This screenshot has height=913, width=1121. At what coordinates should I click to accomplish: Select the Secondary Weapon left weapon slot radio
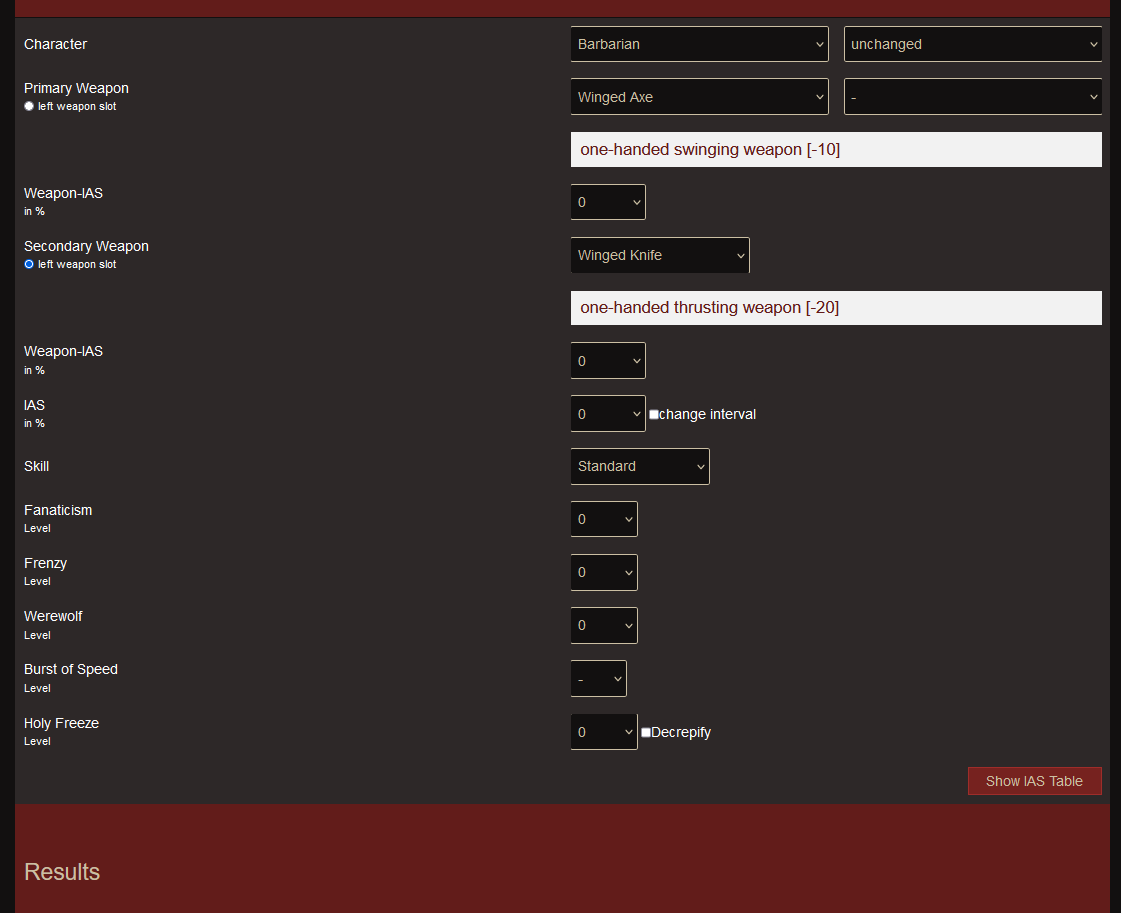(29, 265)
